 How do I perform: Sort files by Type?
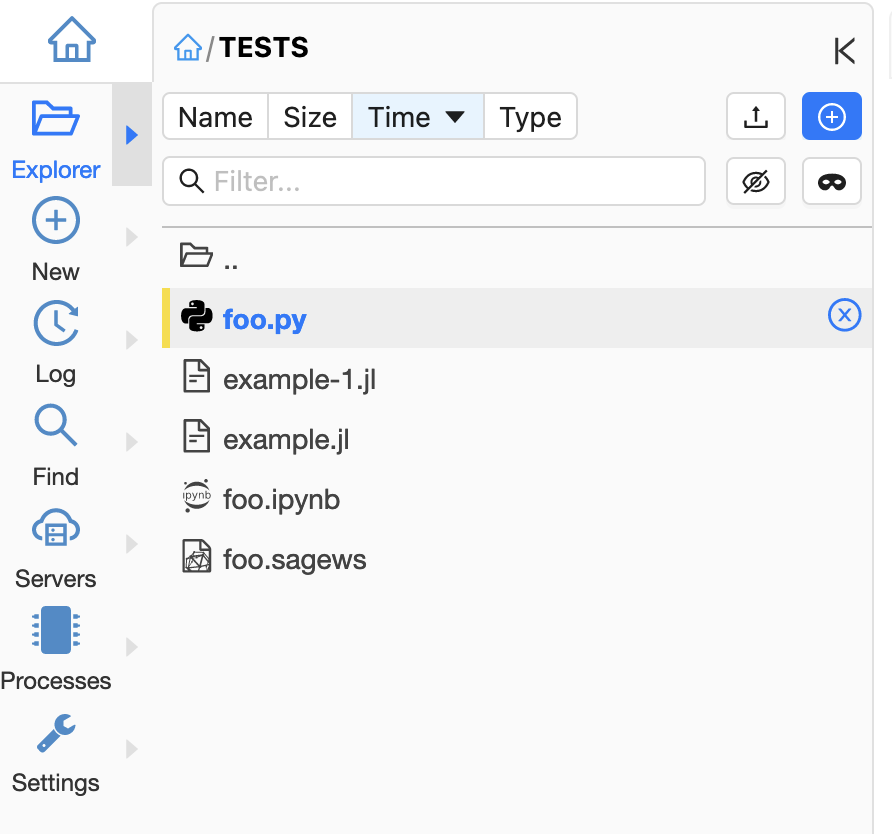click(x=530, y=117)
